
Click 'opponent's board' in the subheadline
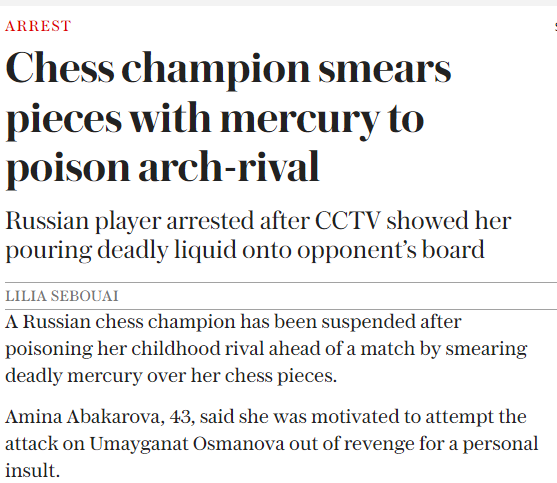point(391,251)
